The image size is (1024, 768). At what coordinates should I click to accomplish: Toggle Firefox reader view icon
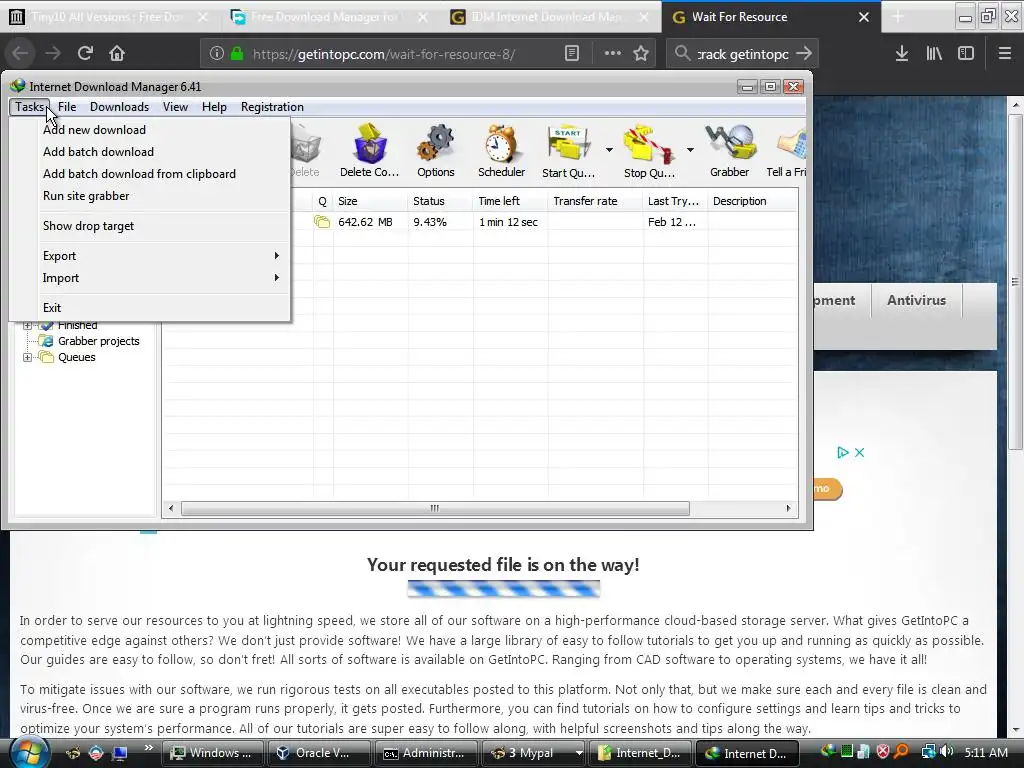tap(571, 54)
